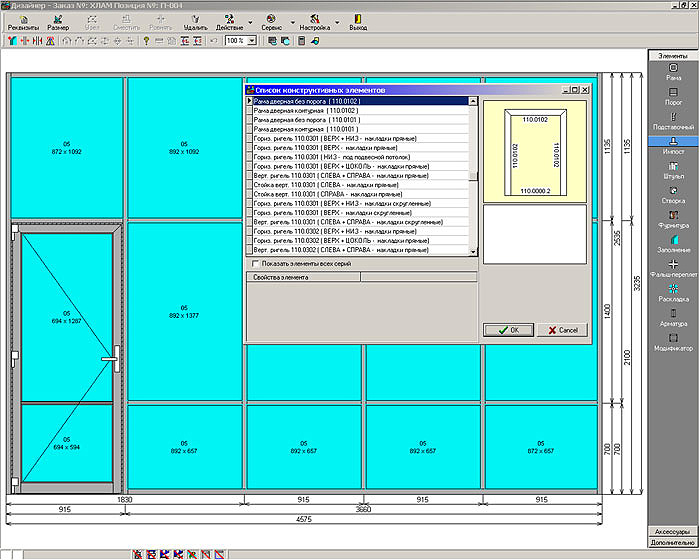
Task: Select Рама in the elements panel
Action: (673, 72)
